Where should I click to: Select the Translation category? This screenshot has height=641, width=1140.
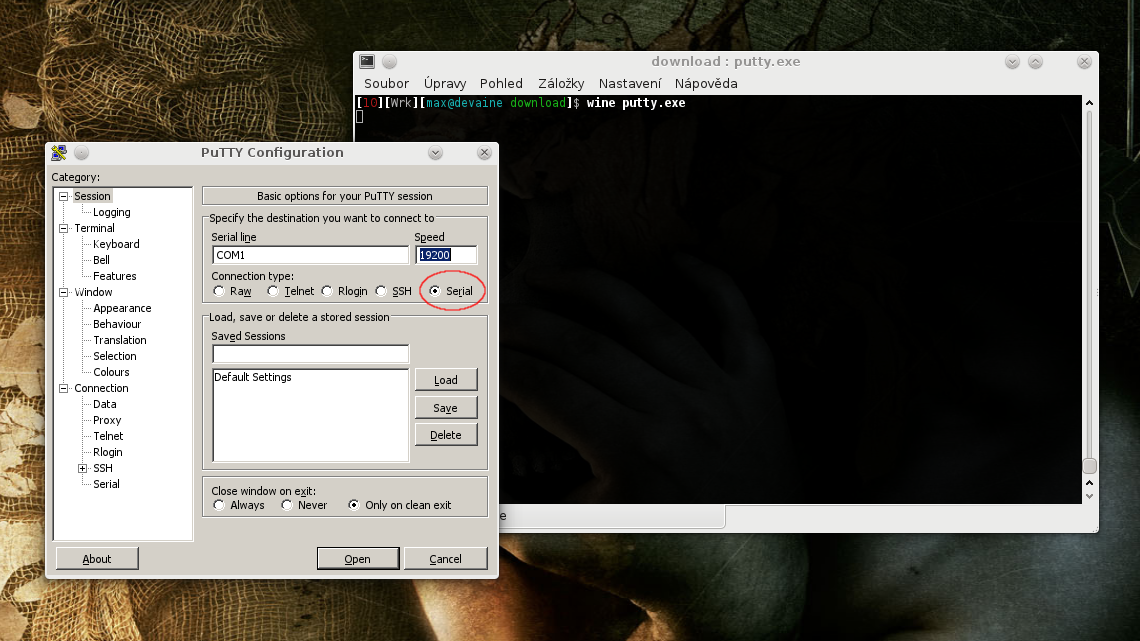tap(120, 340)
